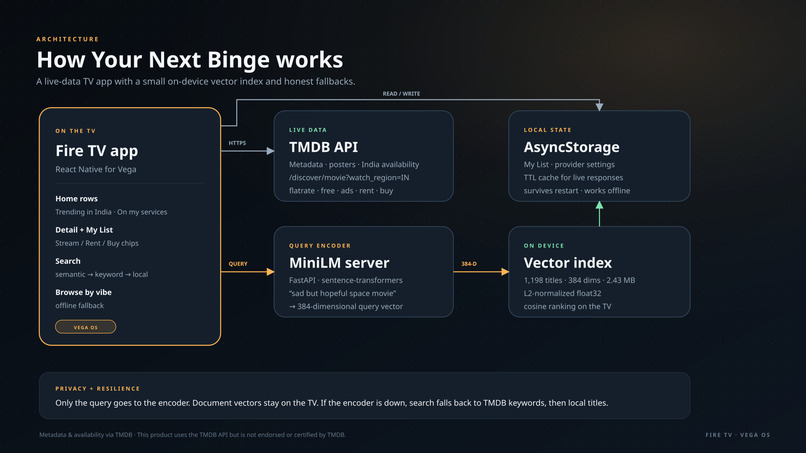Select the 'QUERY ENCODER' label

320,246
